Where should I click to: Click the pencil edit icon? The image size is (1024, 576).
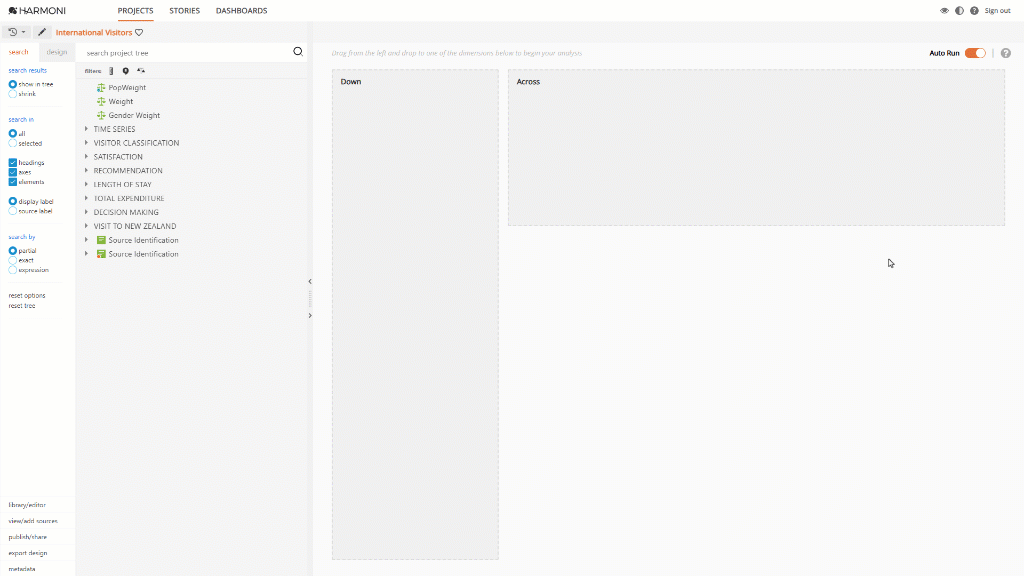click(42, 32)
